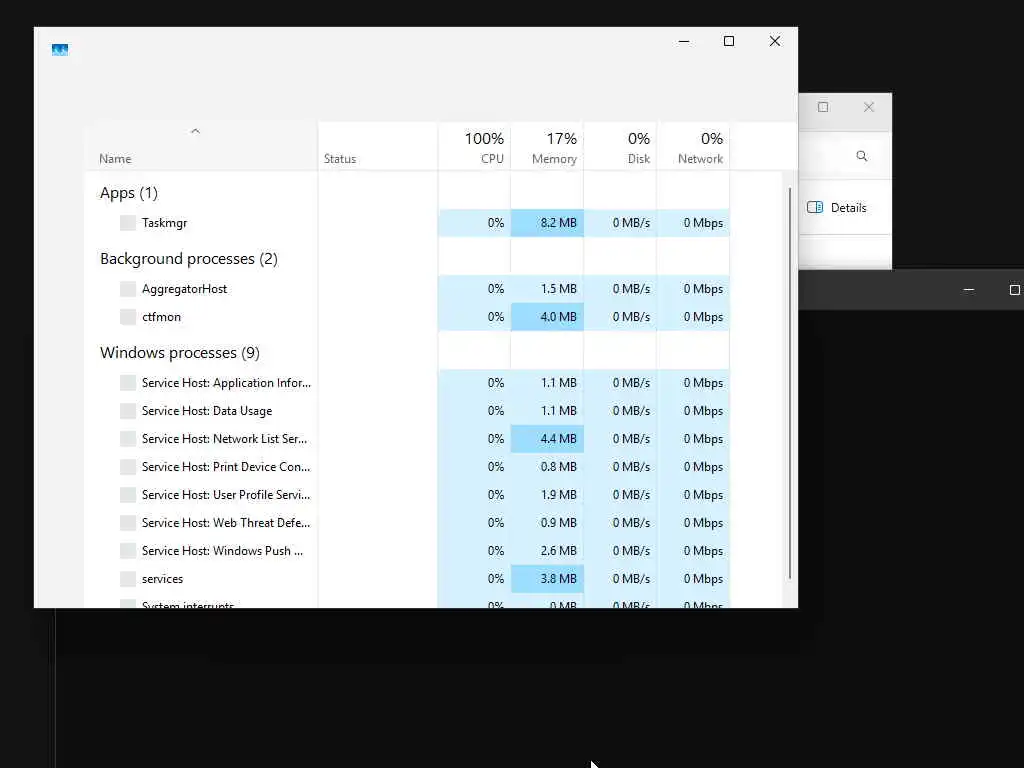Select Service Host: Web Threat Defe... row

408,523
